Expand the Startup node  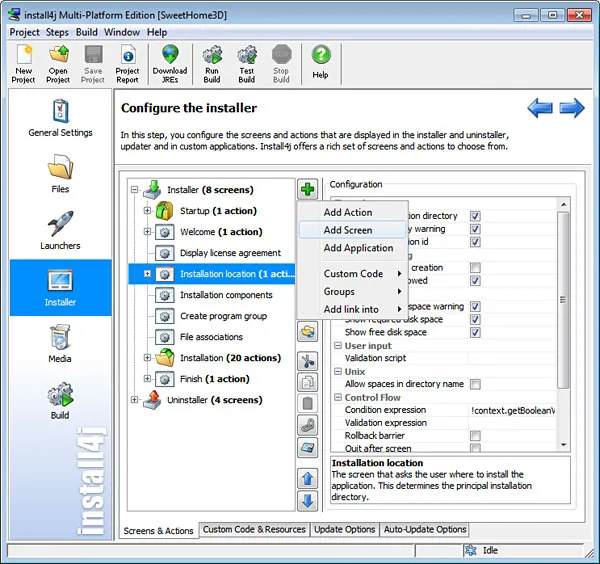(x=147, y=210)
